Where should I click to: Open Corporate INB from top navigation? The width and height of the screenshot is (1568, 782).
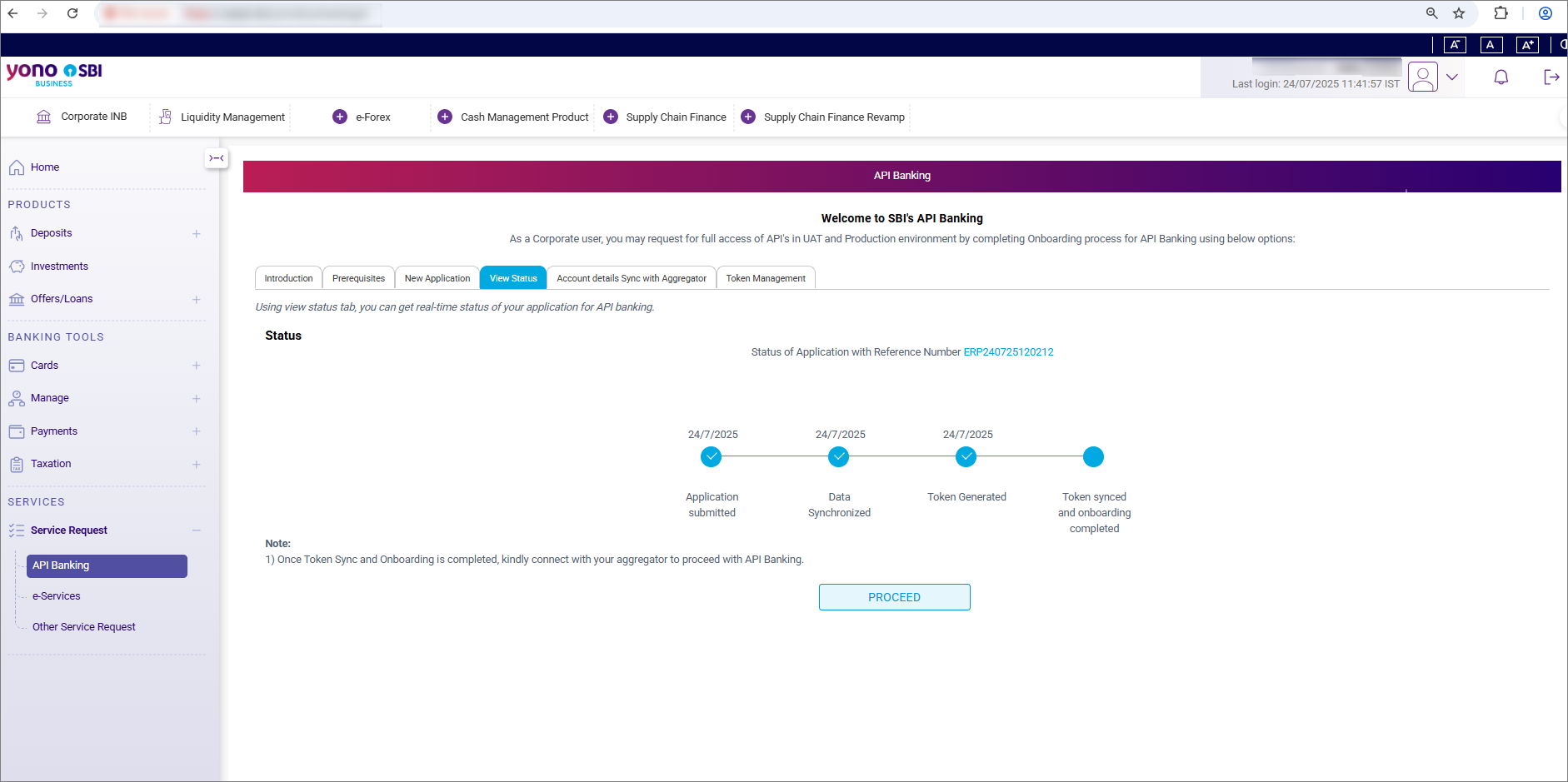coord(82,117)
